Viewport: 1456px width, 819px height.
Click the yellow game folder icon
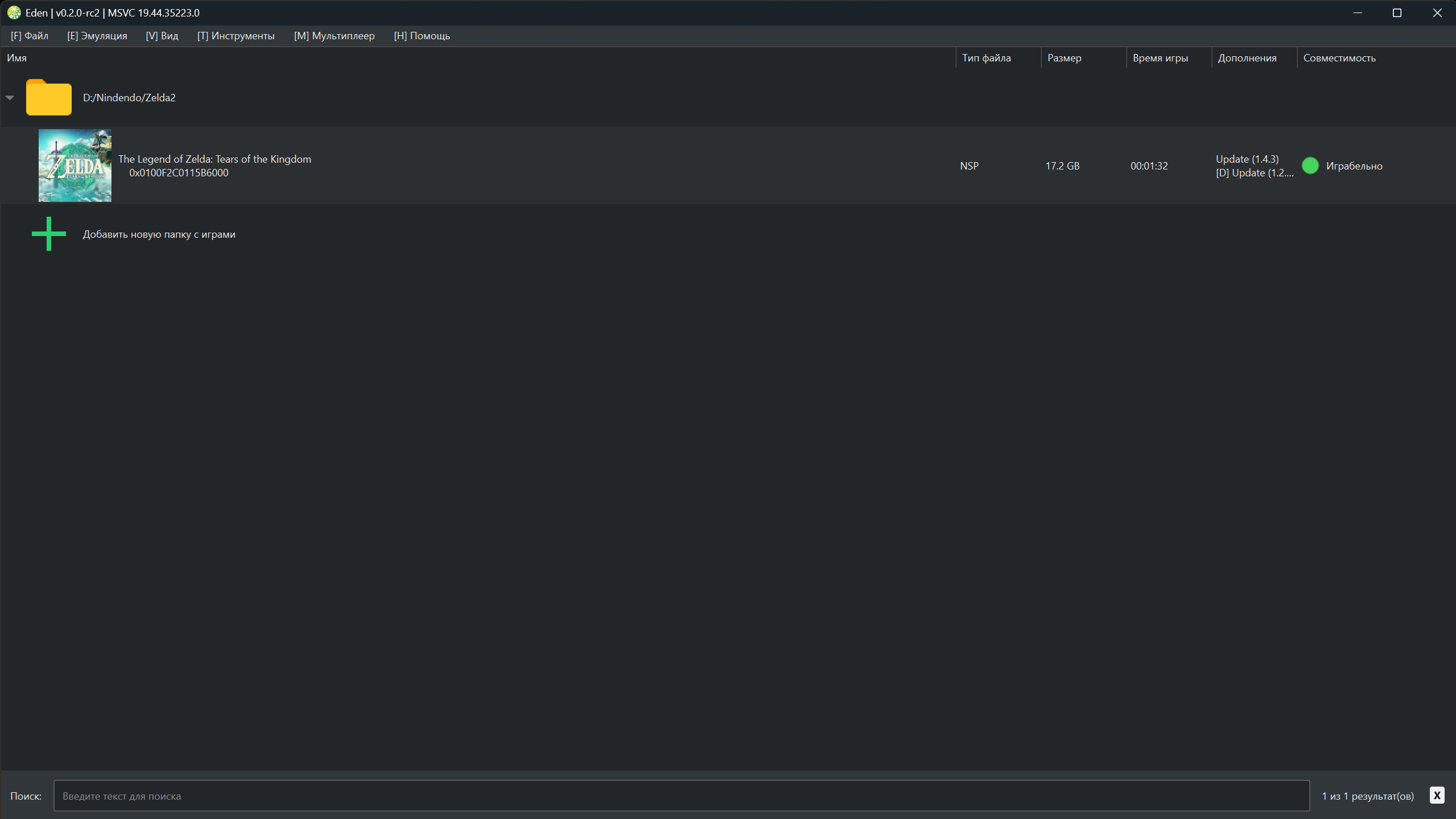(x=49, y=97)
